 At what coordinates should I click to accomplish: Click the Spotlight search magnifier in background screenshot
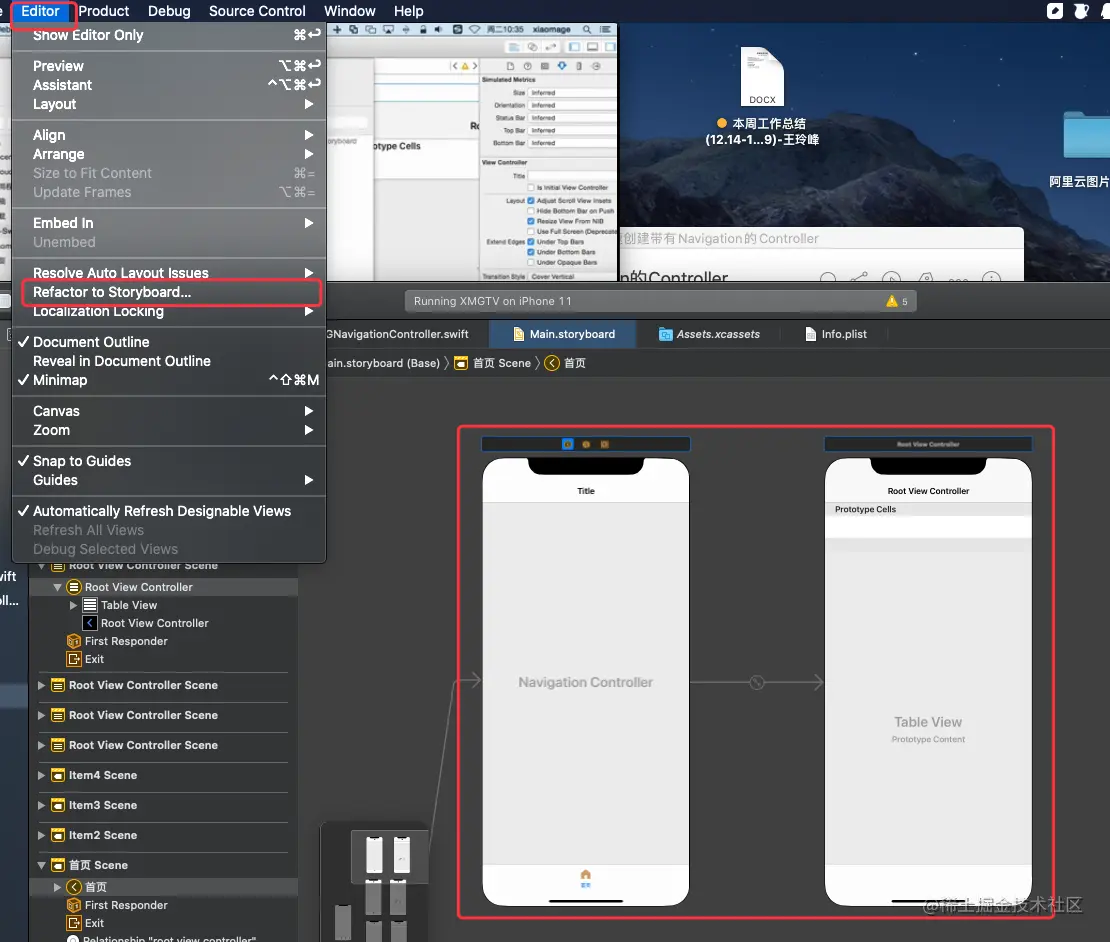click(x=587, y=30)
